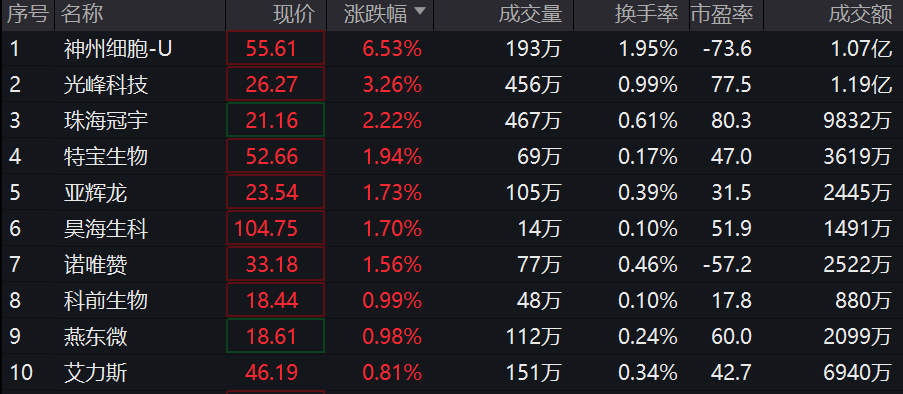Click price 23.54 of 亚辉龙
This screenshot has height=394, width=903.
click(x=272, y=192)
